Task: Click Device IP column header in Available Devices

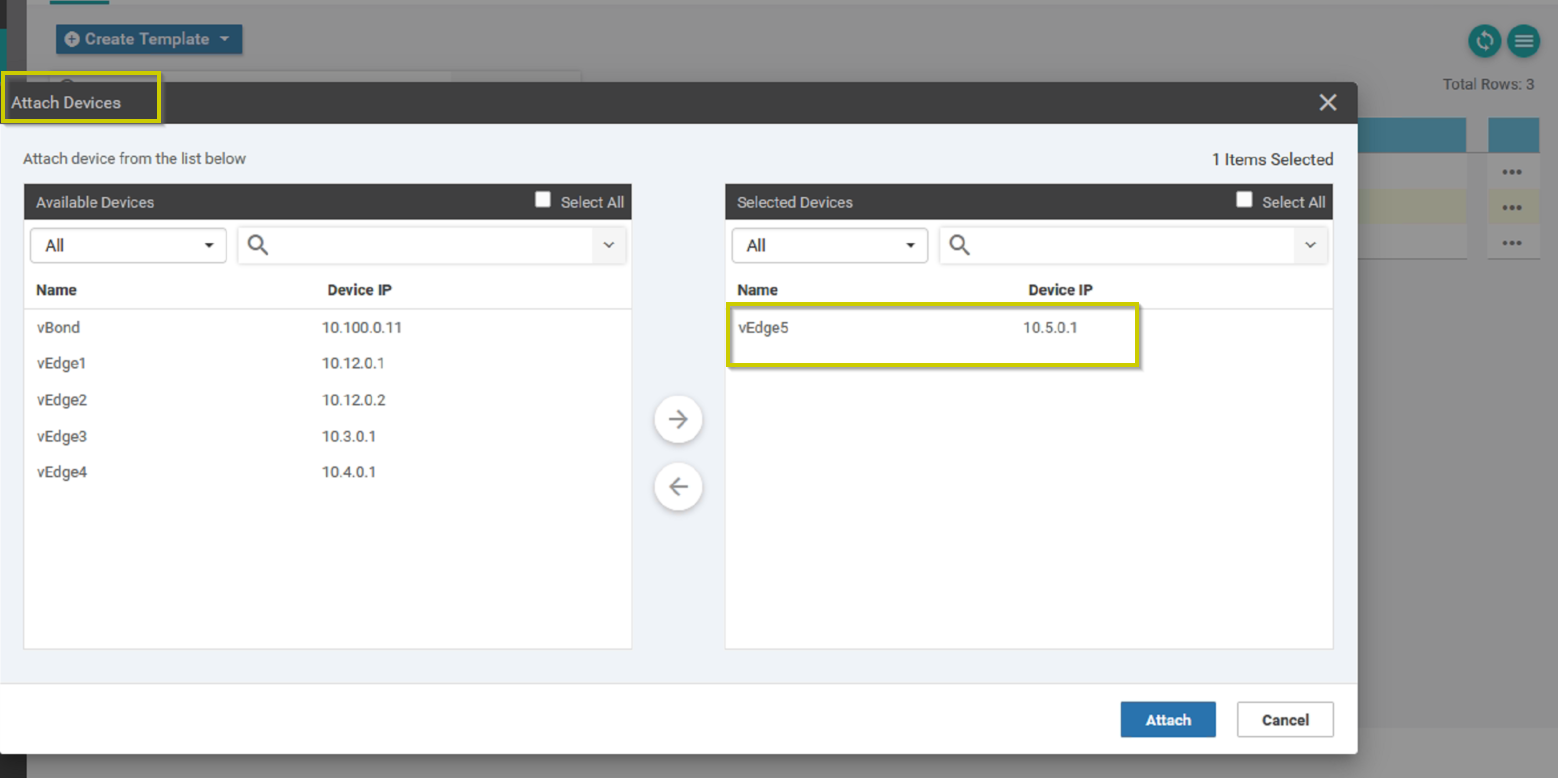Action: coord(360,290)
